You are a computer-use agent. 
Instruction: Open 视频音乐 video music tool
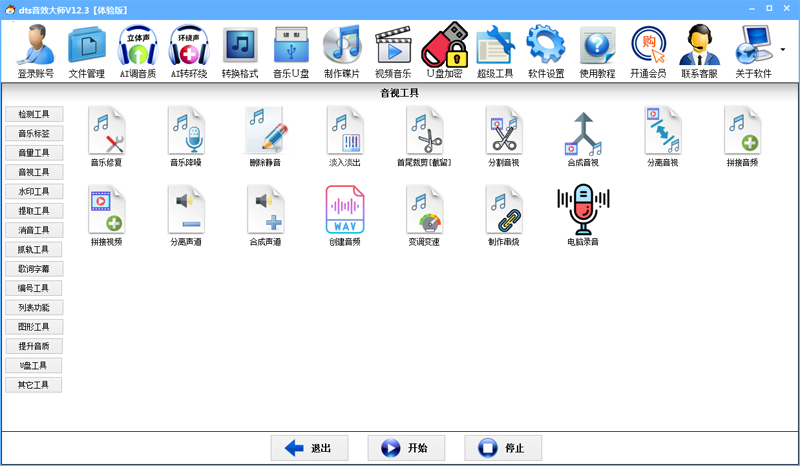393,52
